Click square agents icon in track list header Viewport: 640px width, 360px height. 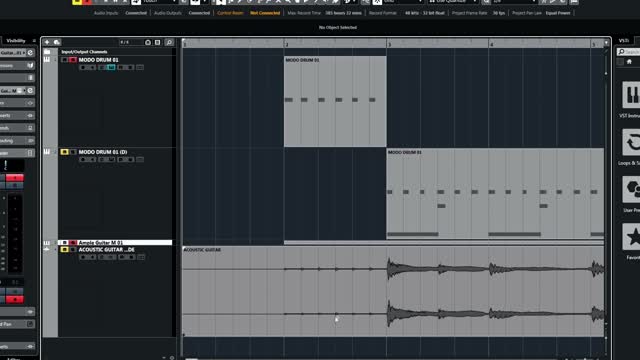pos(158,42)
